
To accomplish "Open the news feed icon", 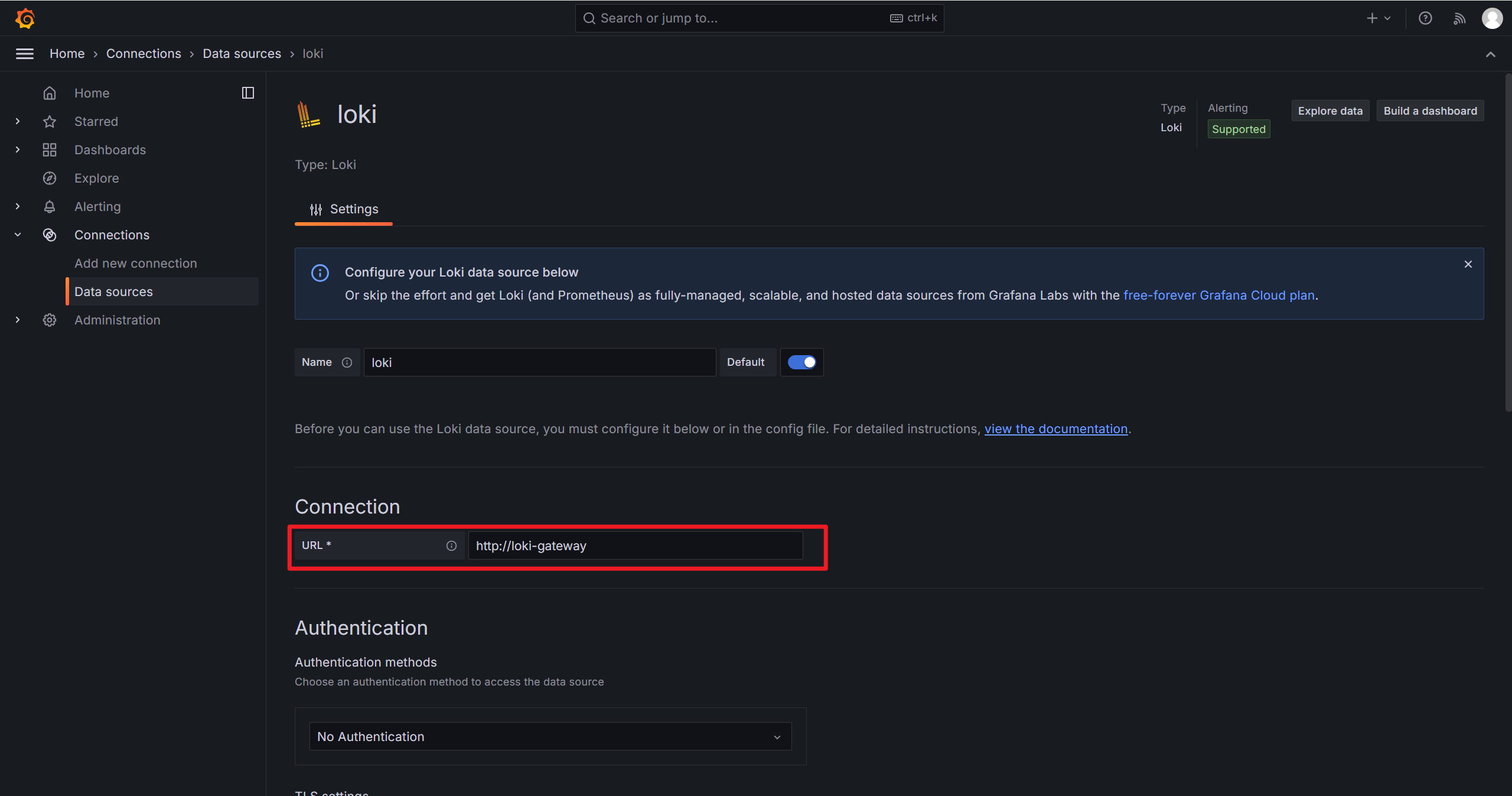I will tap(1459, 18).
